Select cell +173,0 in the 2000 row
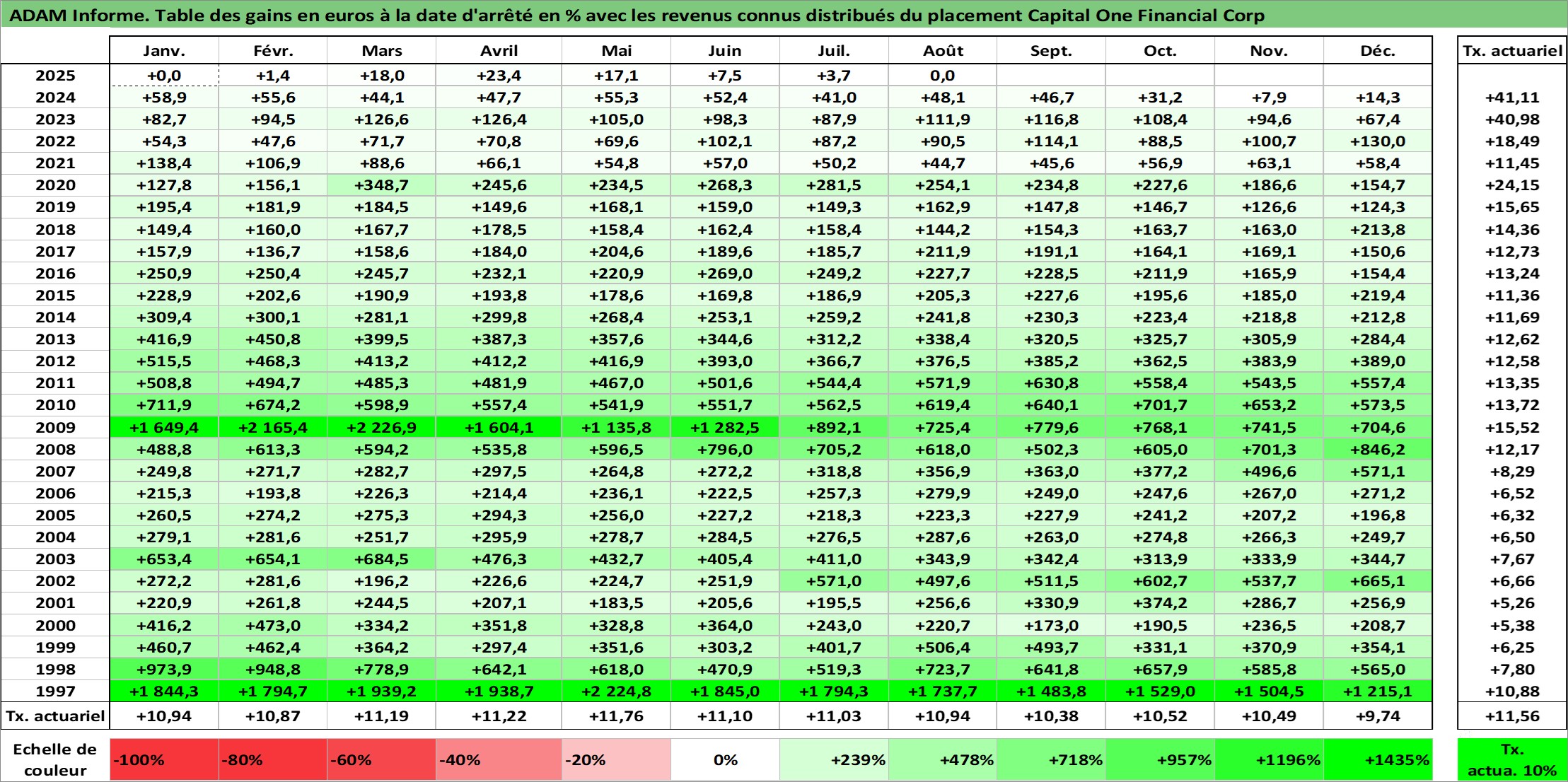The image size is (1568, 782). tap(1051, 626)
